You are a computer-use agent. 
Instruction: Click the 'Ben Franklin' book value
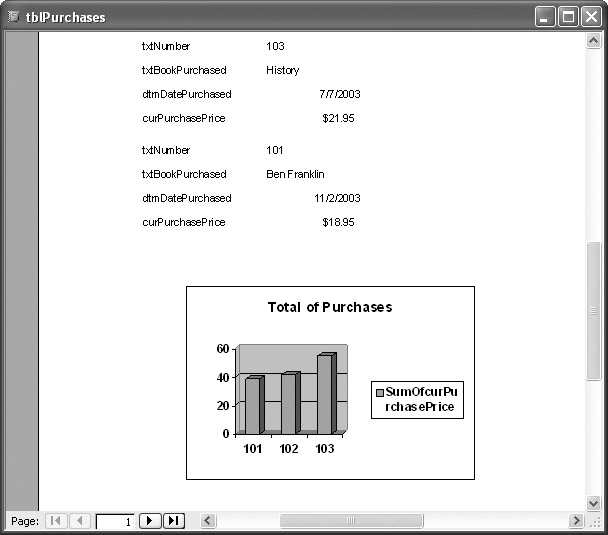click(295, 174)
